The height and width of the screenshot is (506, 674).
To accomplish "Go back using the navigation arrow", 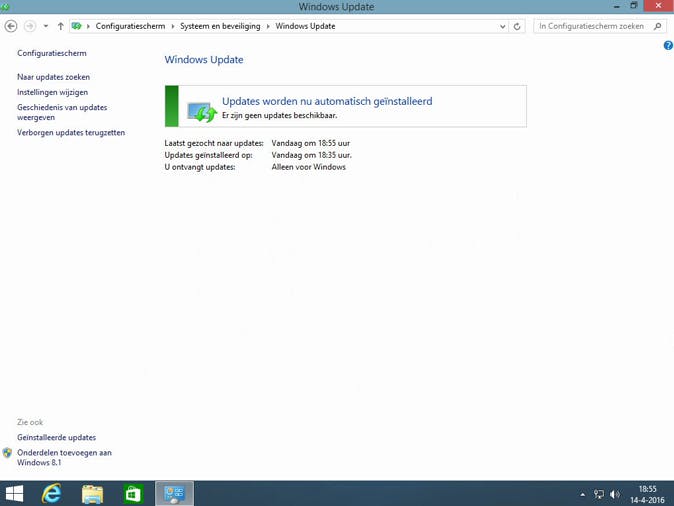I will [x=11, y=26].
